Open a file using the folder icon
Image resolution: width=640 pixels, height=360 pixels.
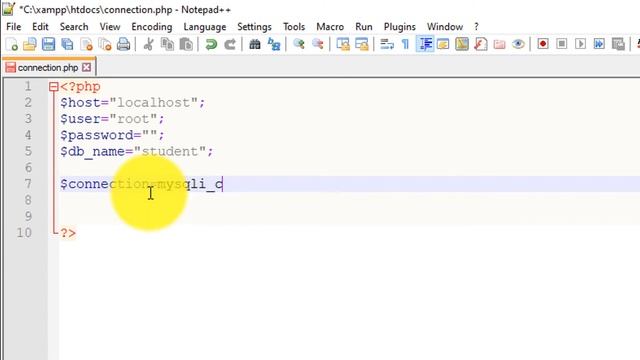click(30, 44)
